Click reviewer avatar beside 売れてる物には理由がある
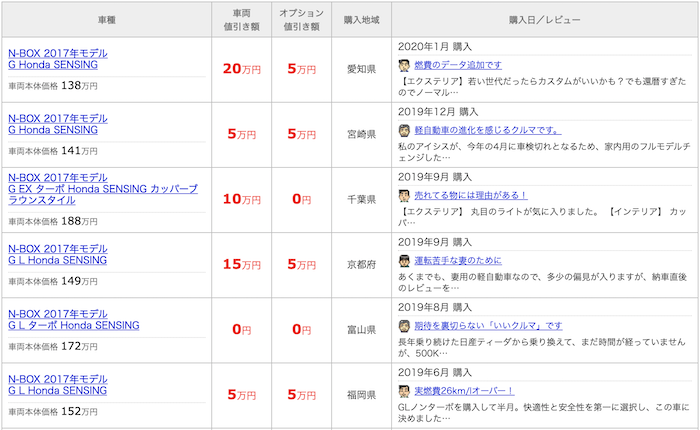This screenshot has width=700, height=430. click(404, 196)
